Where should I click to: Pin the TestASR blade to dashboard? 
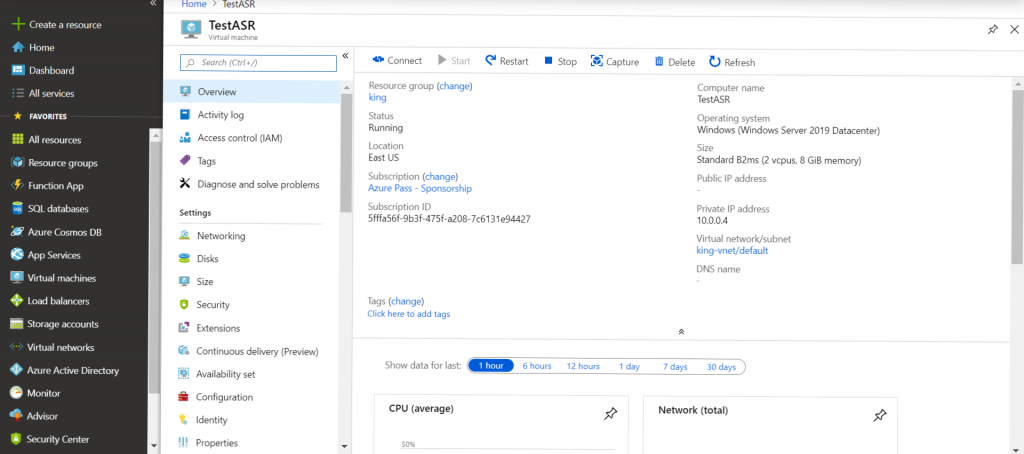pyautogui.click(x=993, y=29)
